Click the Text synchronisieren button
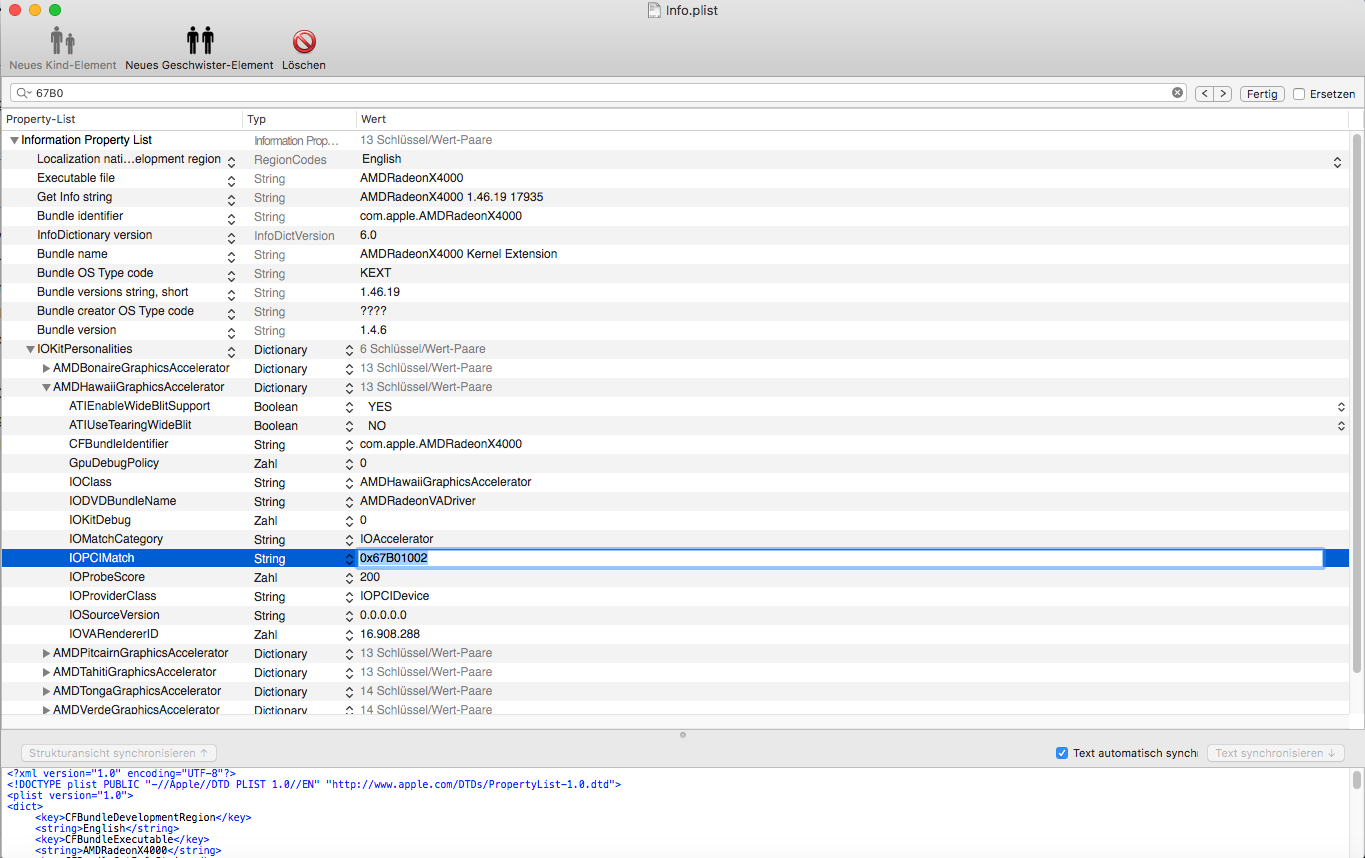Screen dimensions: 1365x858 click(1275, 753)
